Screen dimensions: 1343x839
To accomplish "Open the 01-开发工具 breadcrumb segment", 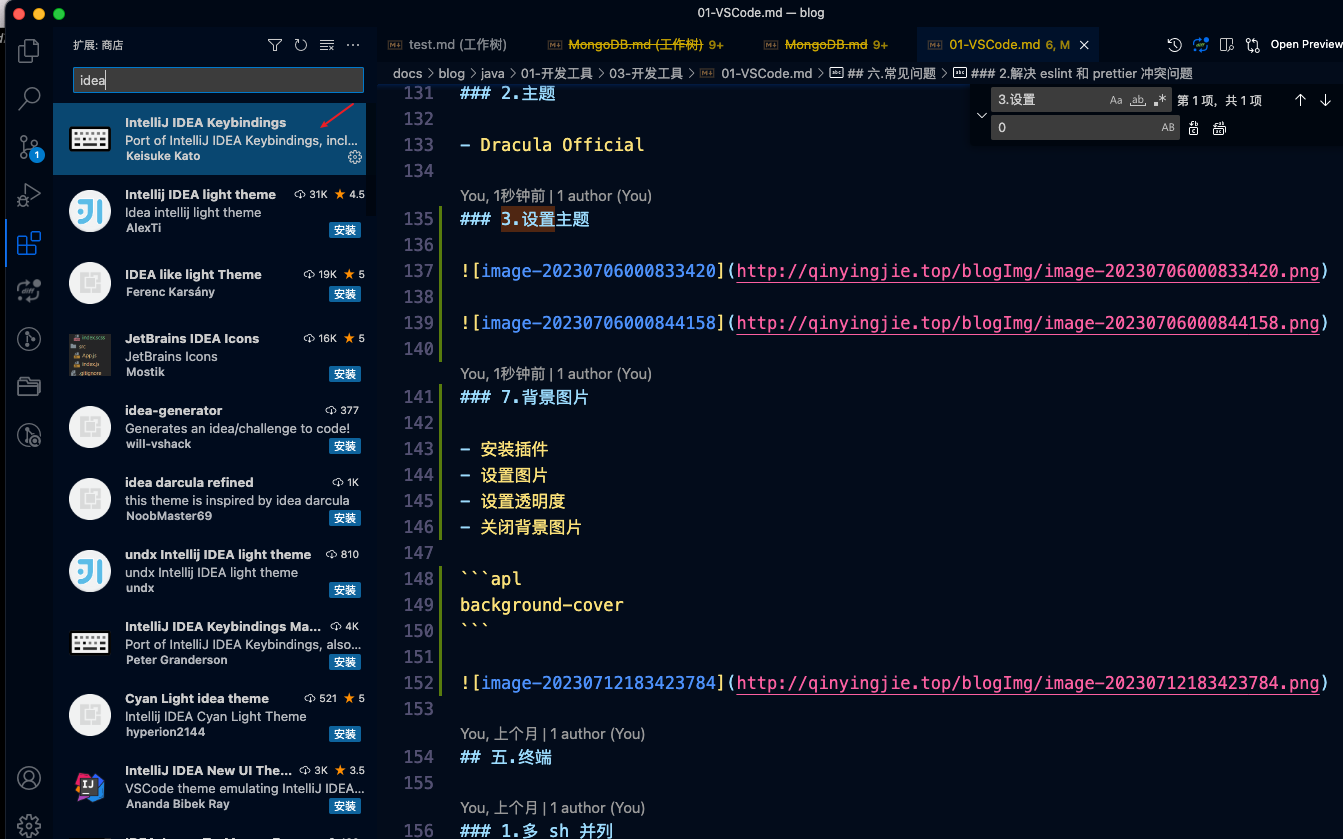I will pyautogui.click(x=557, y=73).
